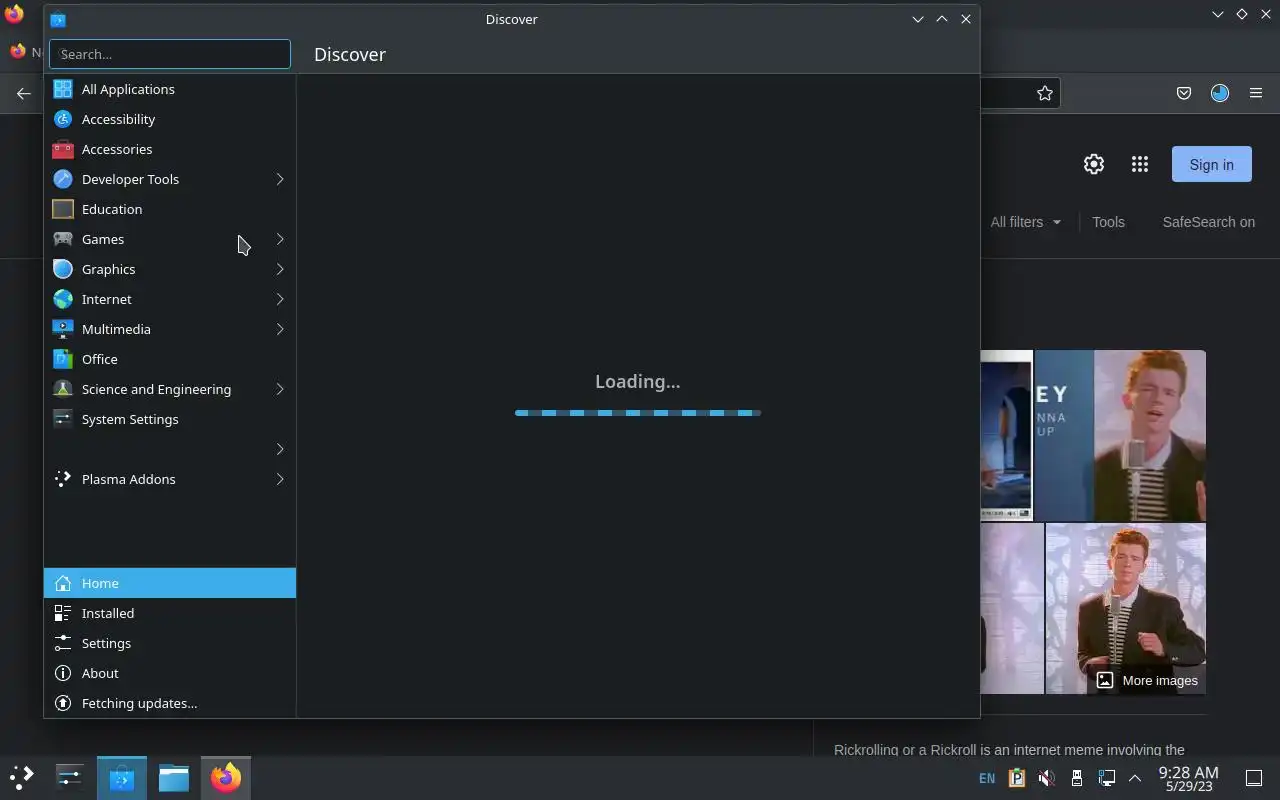
Task: Open All filters dropdown in Firefox
Action: [1026, 222]
